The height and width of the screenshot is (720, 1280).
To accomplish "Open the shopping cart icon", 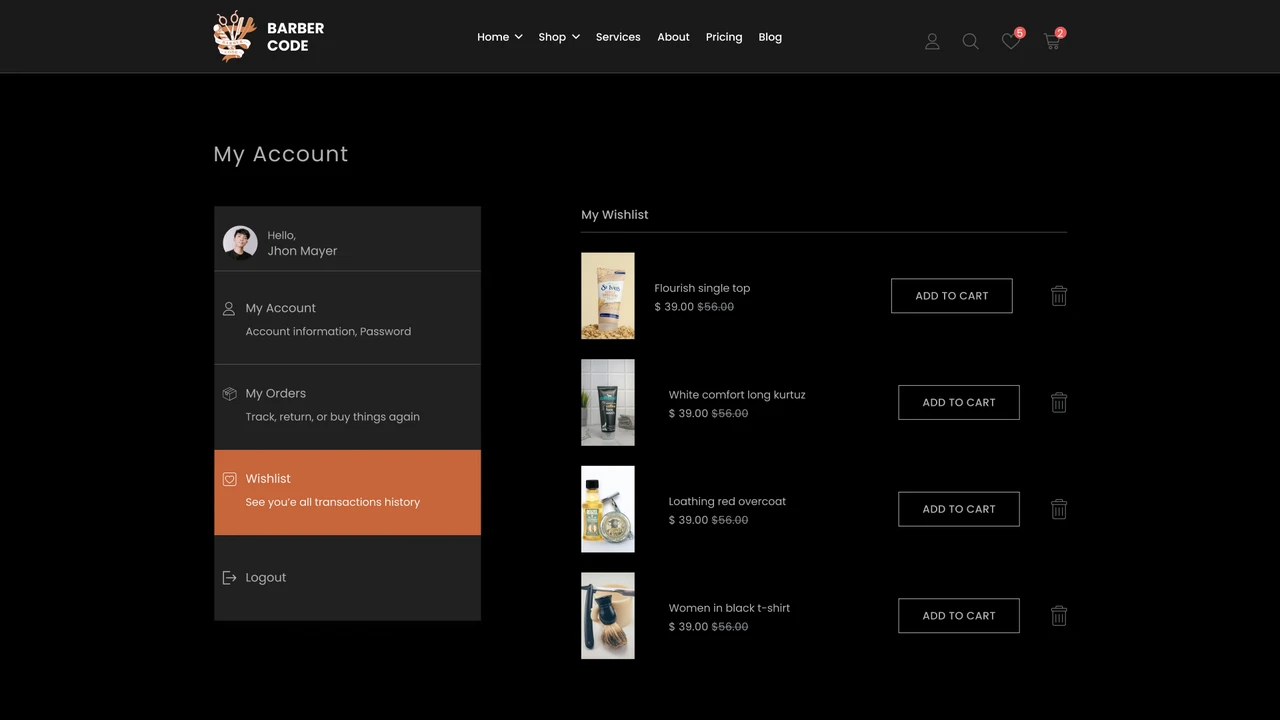I will tap(1052, 41).
